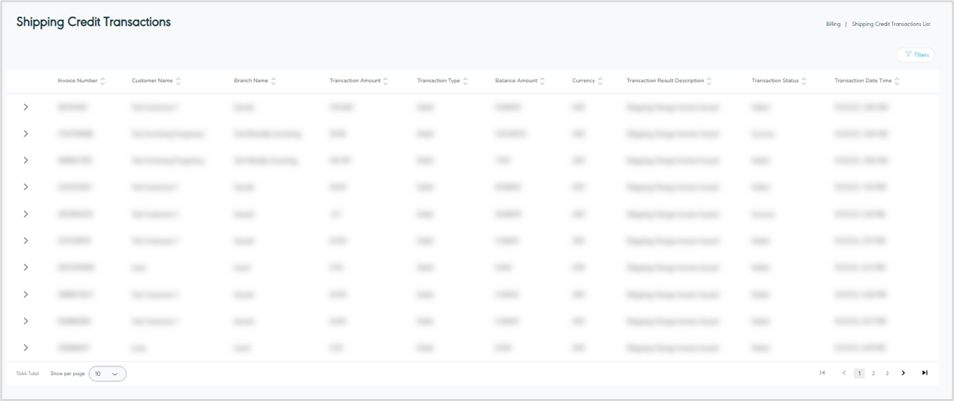
Task: Sort by Transaction Amount column icon
Action: 386,81
